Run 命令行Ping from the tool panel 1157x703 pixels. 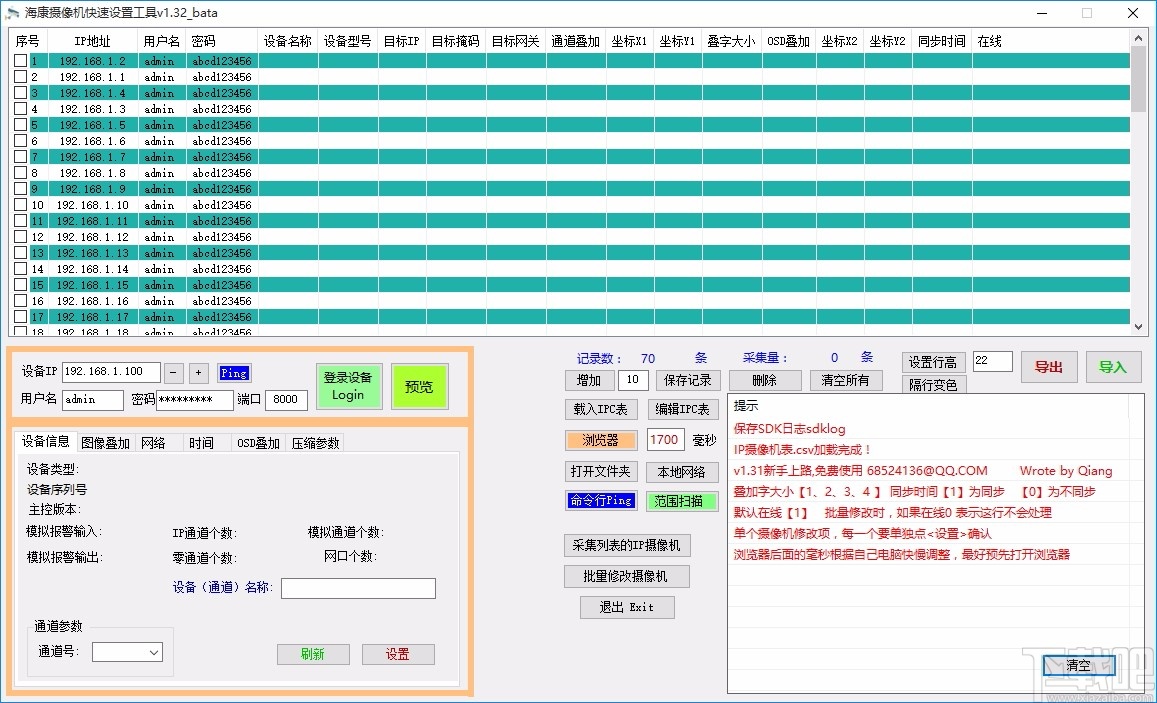[x=601, y=501]
